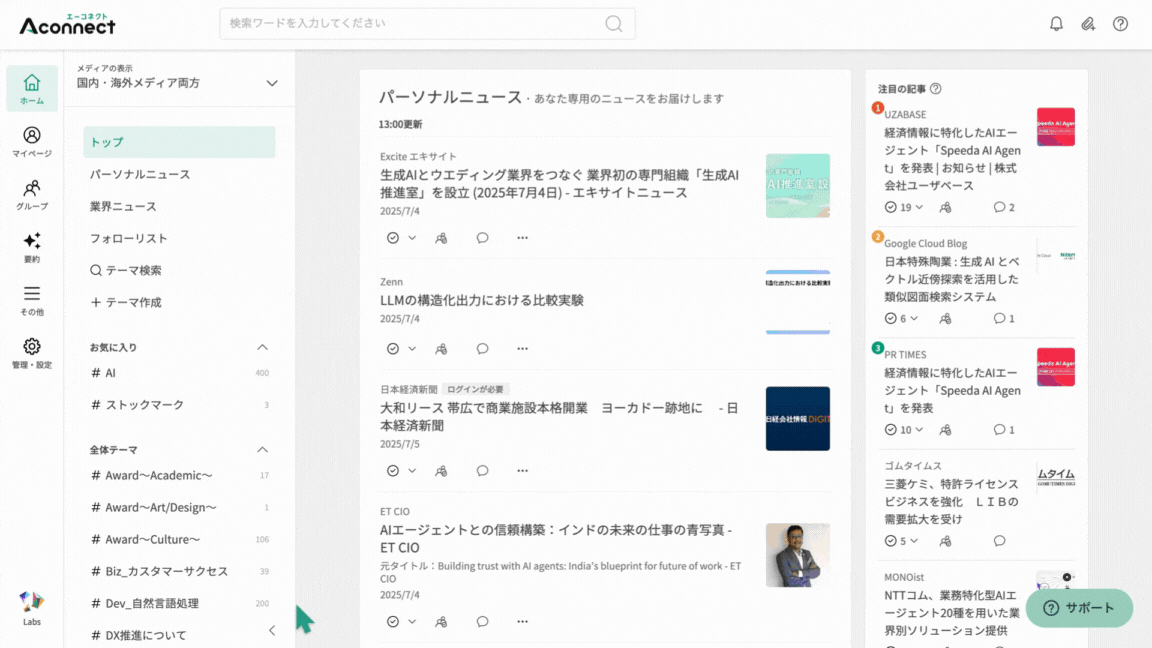Open more options for ET CIO article

coord(522,622)
